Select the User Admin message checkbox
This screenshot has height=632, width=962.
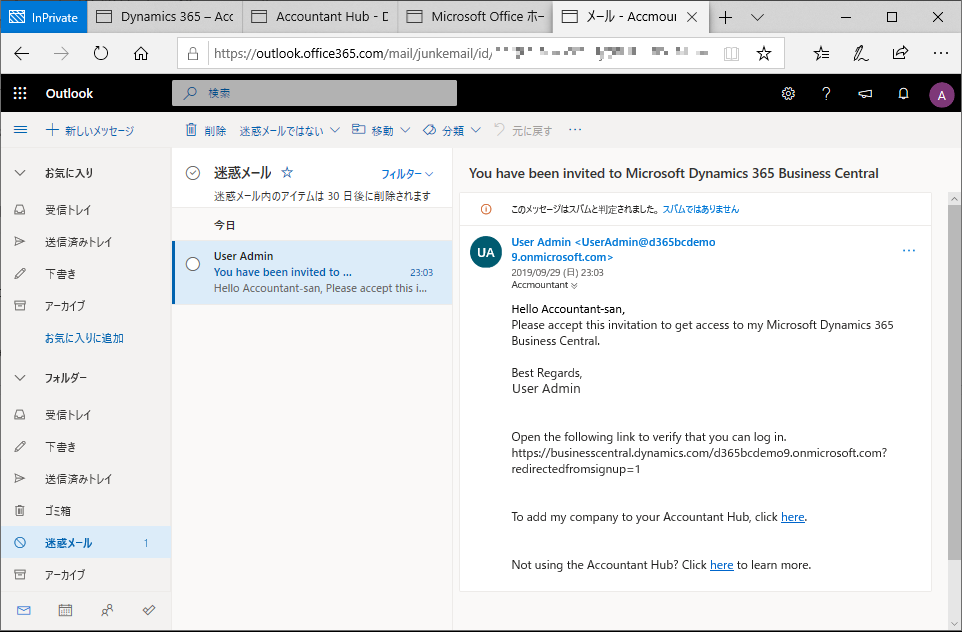(x=193, y=264)
